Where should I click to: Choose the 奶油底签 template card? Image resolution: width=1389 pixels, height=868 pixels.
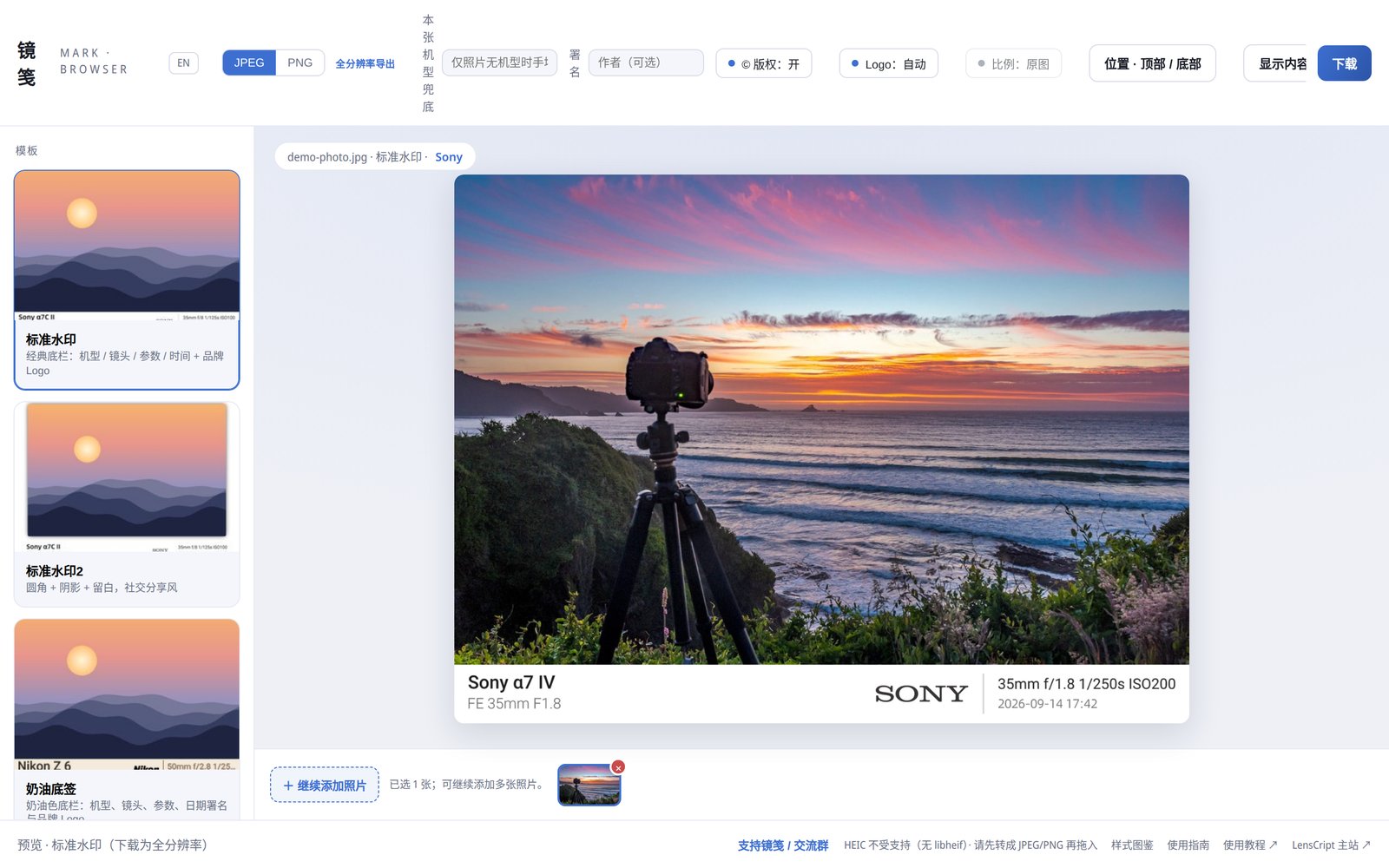pos(127,719)
